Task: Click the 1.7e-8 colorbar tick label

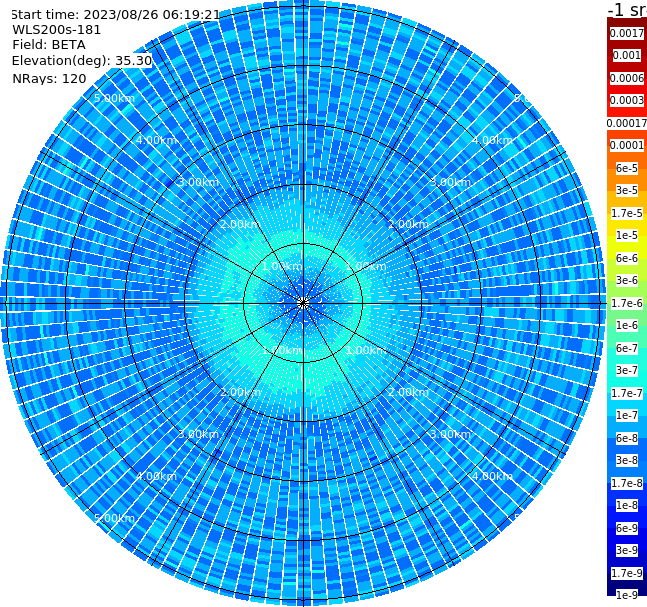Action: pos(627,483)
